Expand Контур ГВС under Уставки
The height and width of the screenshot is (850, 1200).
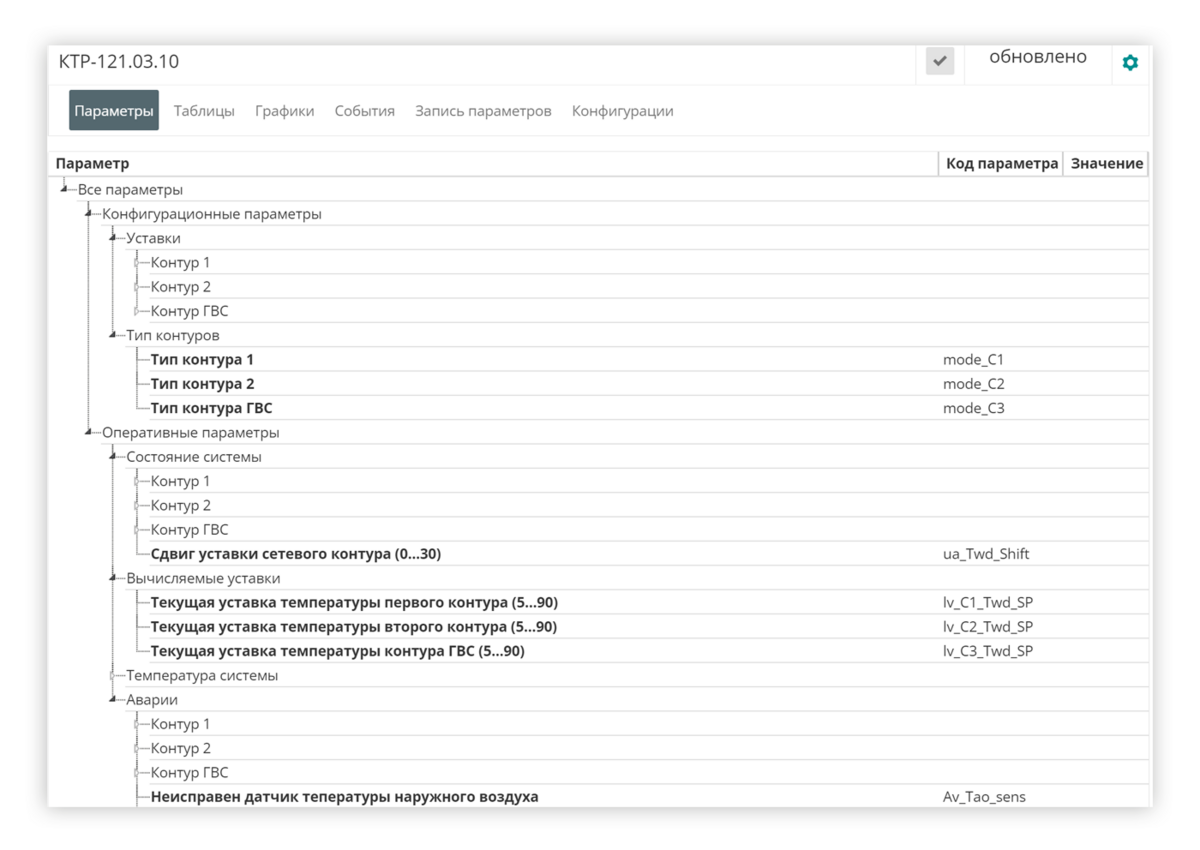pos(137,311)
